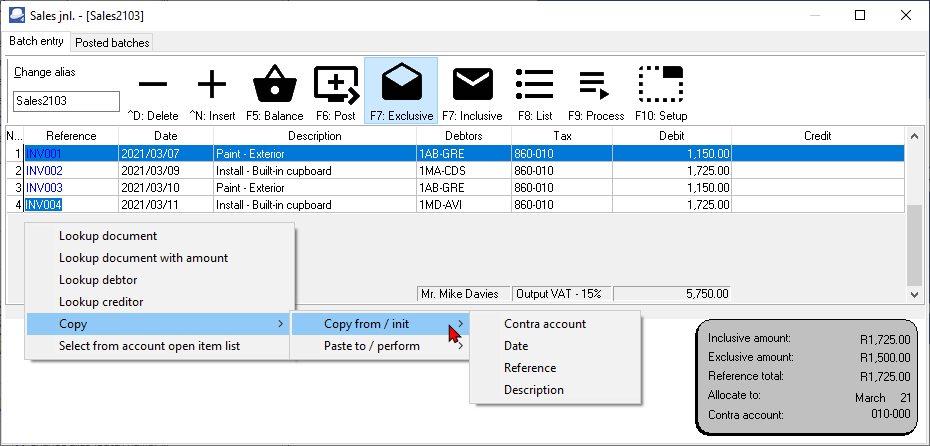The width and height of the screenshot is (930, 446).
Task: Click debtor cell 1MA-CDS
Action: click(x=464, y=171)
